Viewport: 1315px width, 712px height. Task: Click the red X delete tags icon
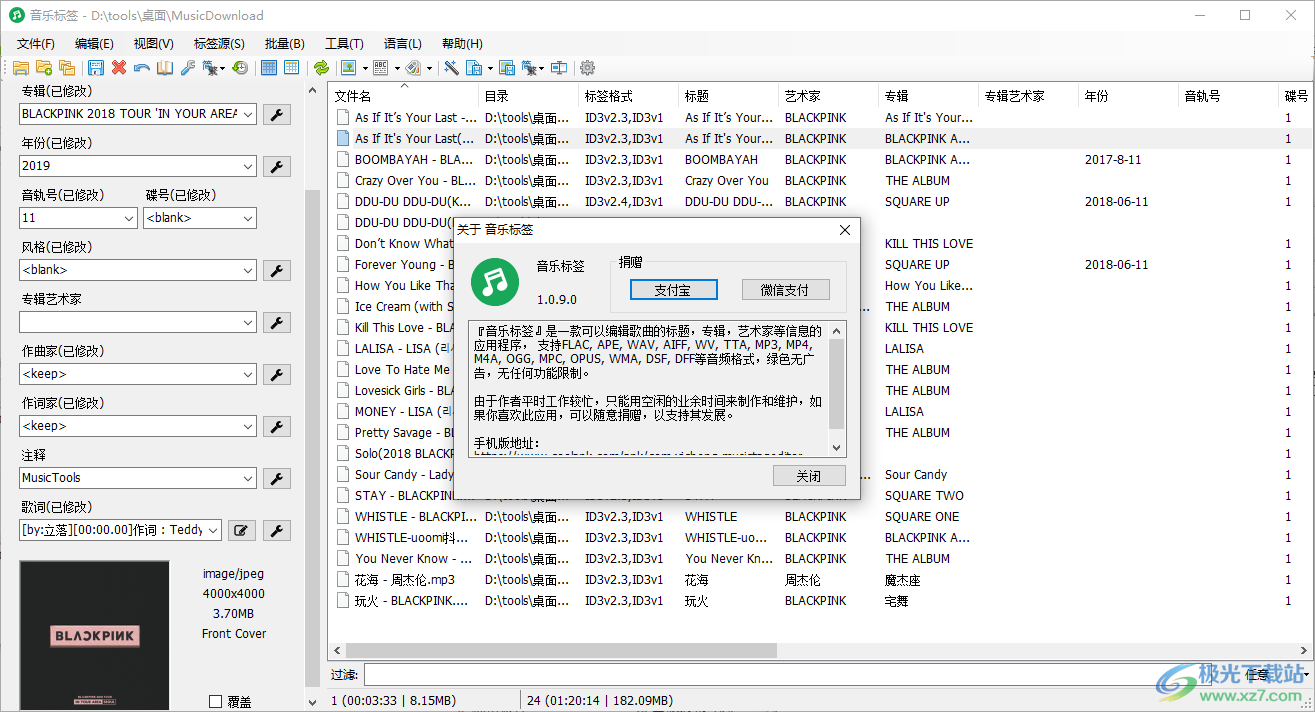(119, 67)
